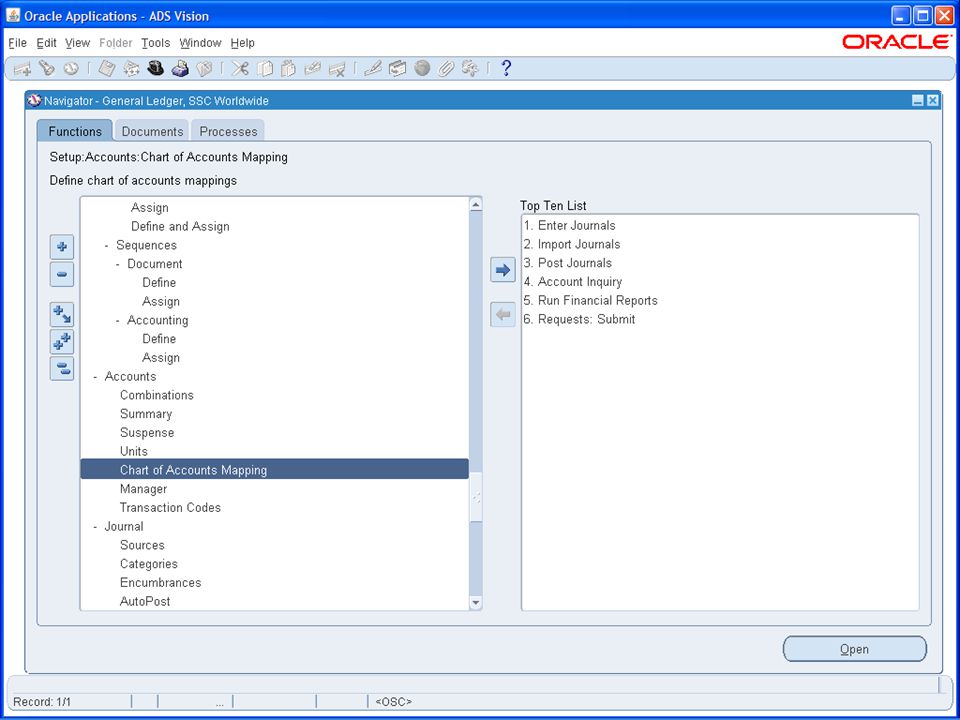Select Units under Accounts
The width and height of the screenshot is (960, 720).
coord(134,451)
